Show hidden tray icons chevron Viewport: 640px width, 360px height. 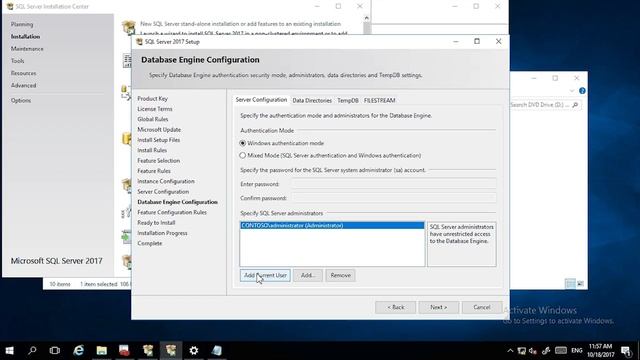[510, 351]
